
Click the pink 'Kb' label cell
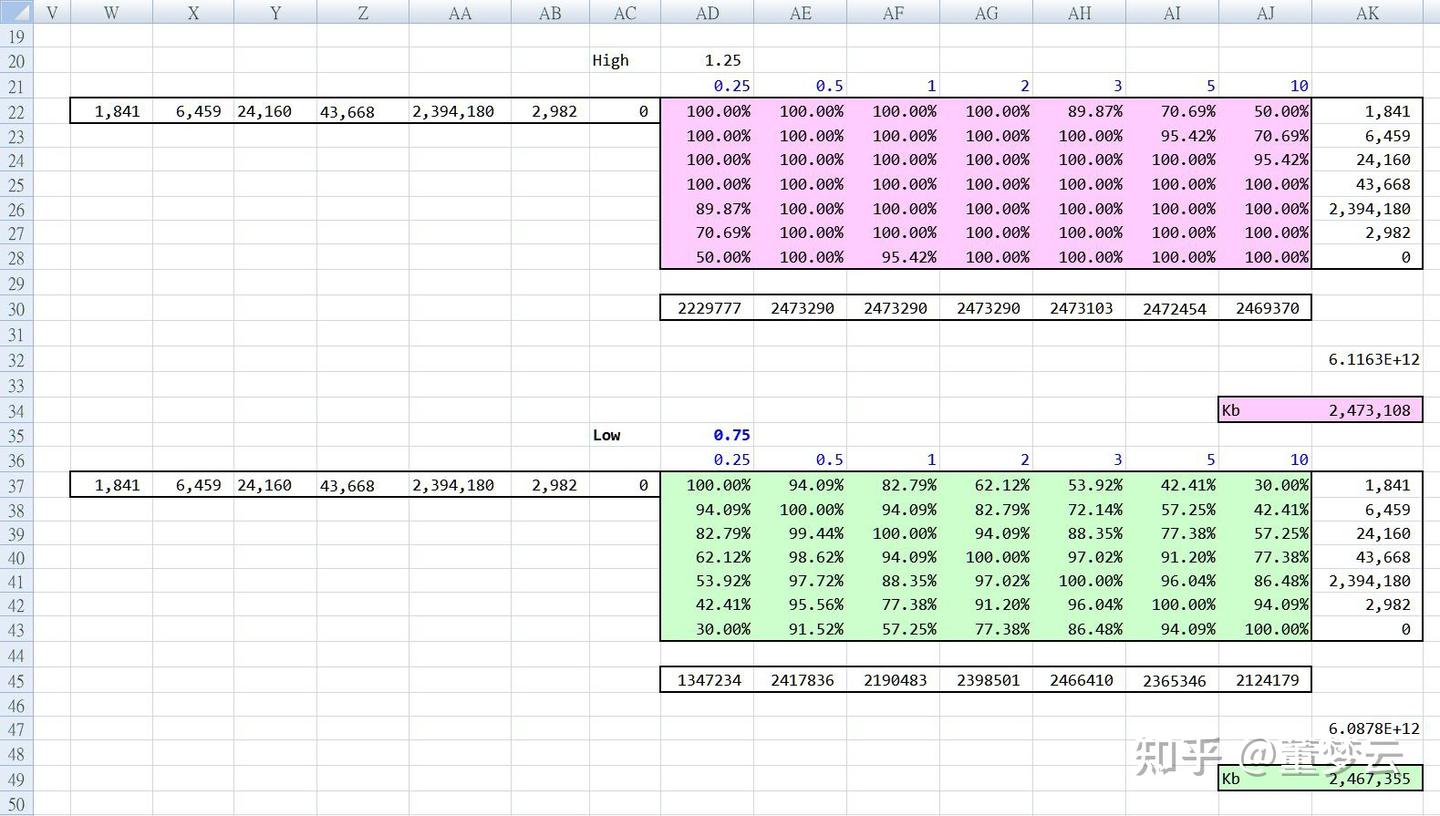1265,410
